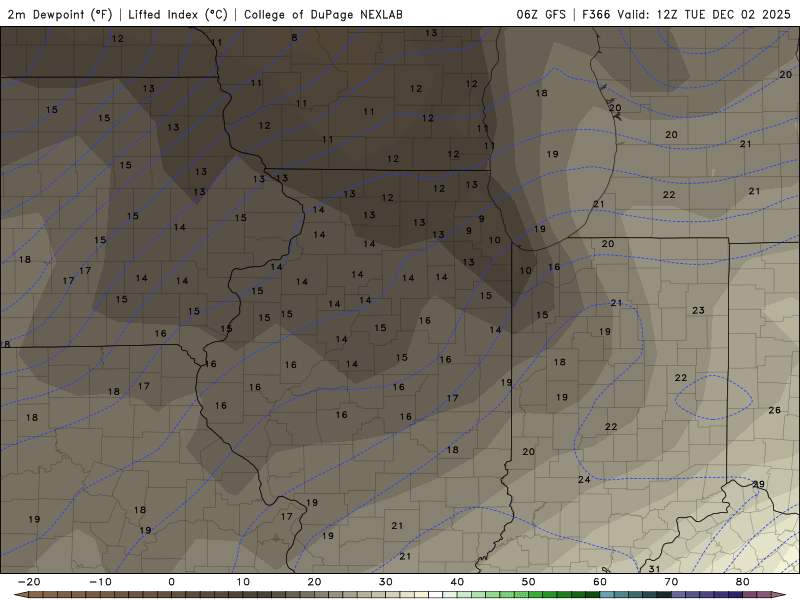Click the '06Z GFS' model run label
This screenshot has height=600, width=800.
[x=541, y=15]
